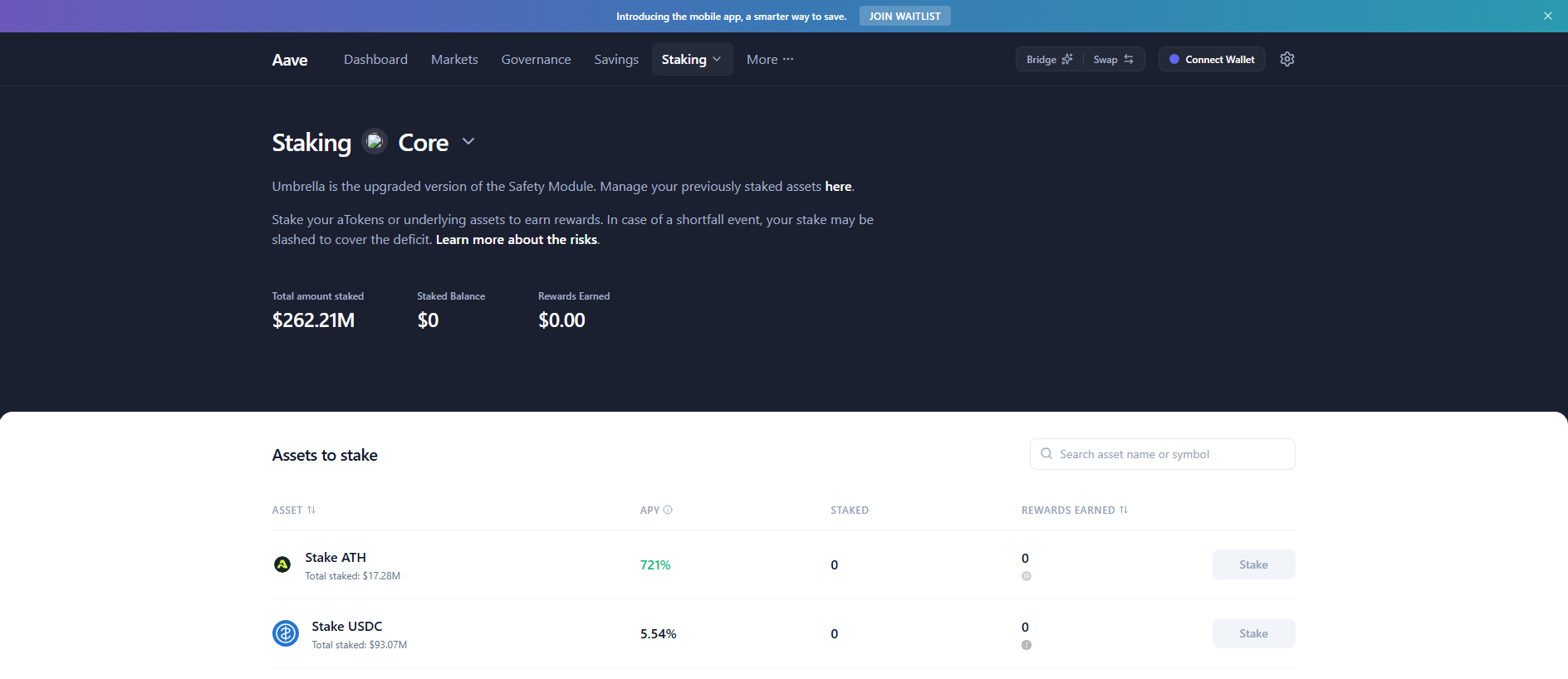This screenshot has width=1568, height=679.
Task: Click 'Total staked: $93.07M' text
Action: (360, 645)
